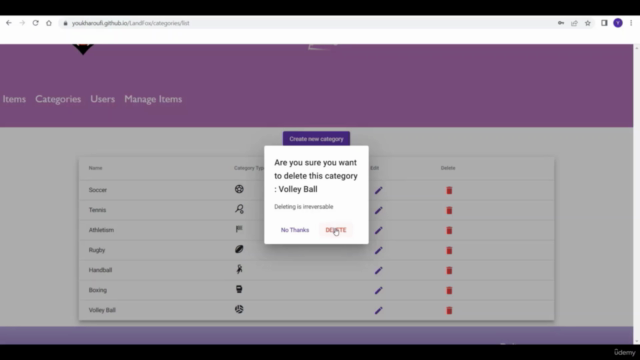The image size is (640, 360).
Task: Open the saved passwords key icon
Action: (561, 23)
